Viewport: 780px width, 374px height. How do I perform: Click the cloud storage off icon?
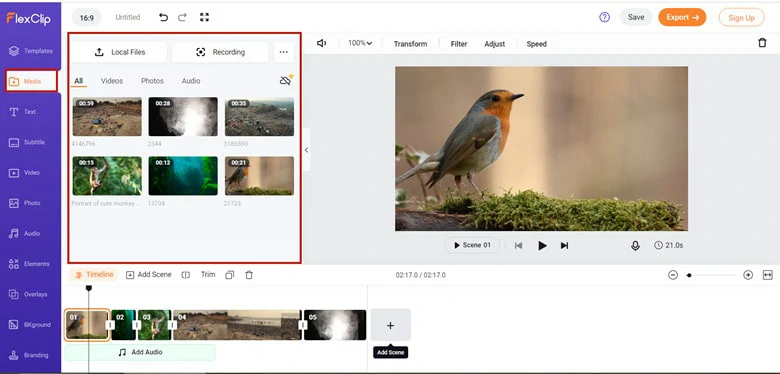(286, 80)
